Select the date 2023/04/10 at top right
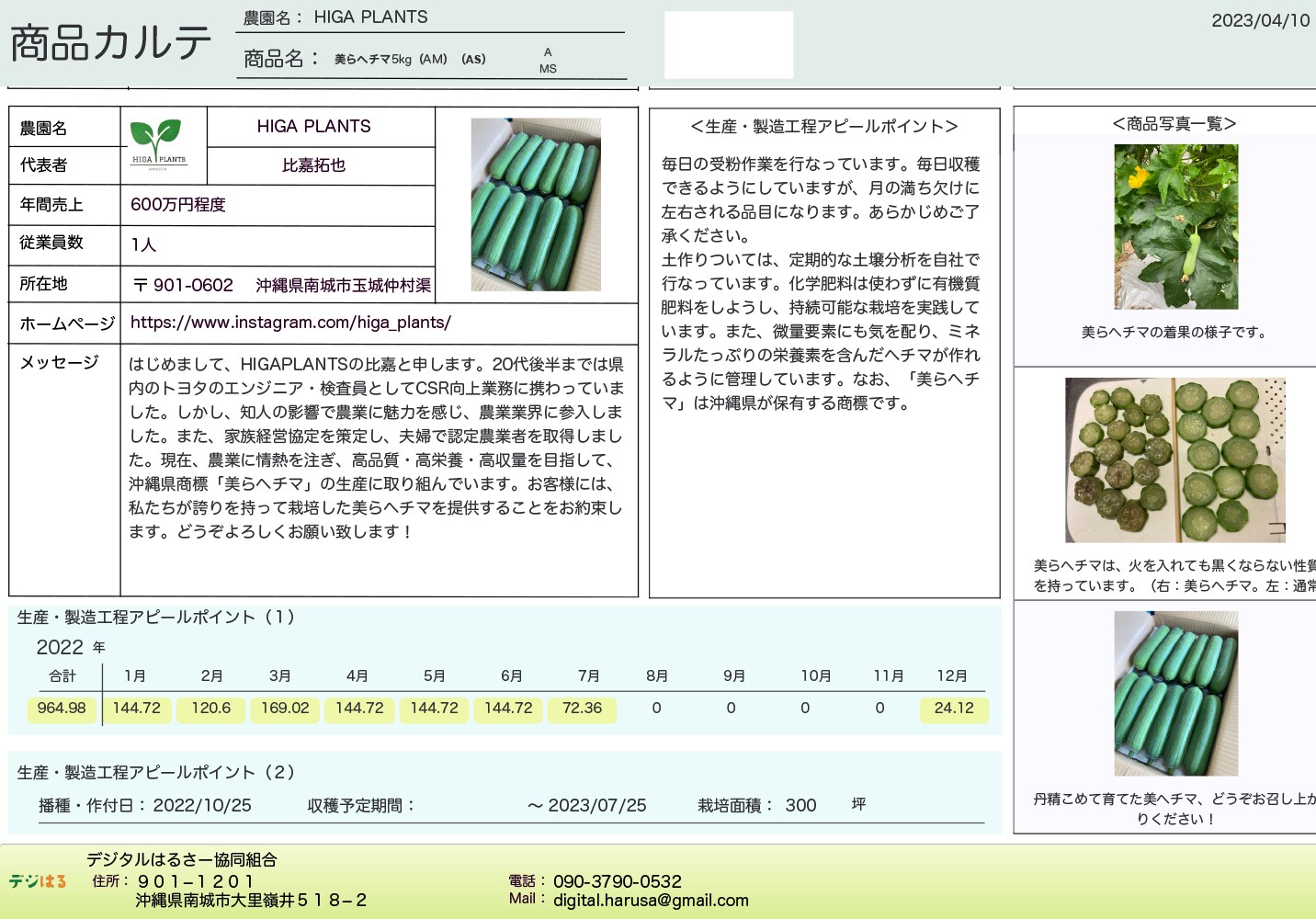The image size is (1316, 919). click(1259, 20)
